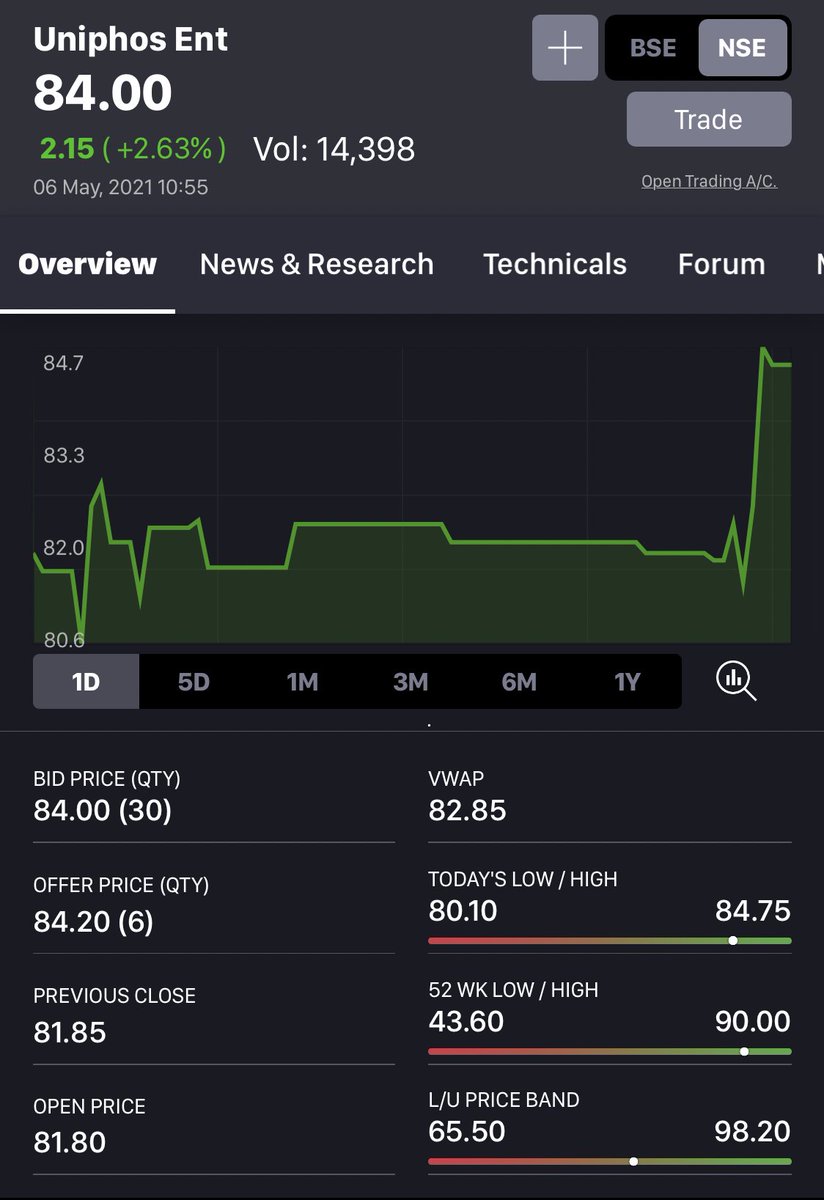Click the L/U Price Band slider handle
The width and height of the screenshot is (824, 1200).
pyautogui.click(x=633, y=1161)
